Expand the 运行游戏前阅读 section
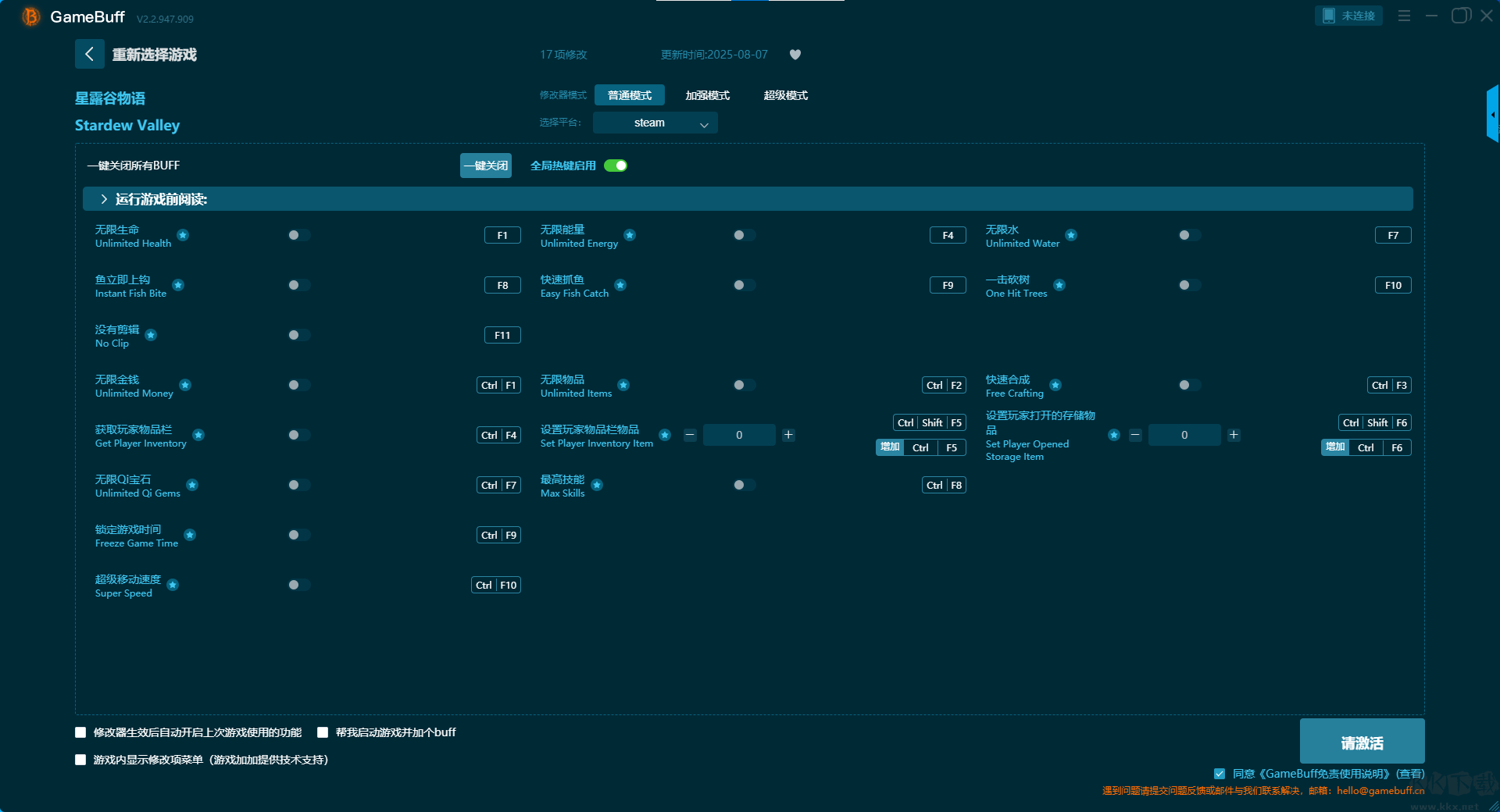 pos(748,199)
